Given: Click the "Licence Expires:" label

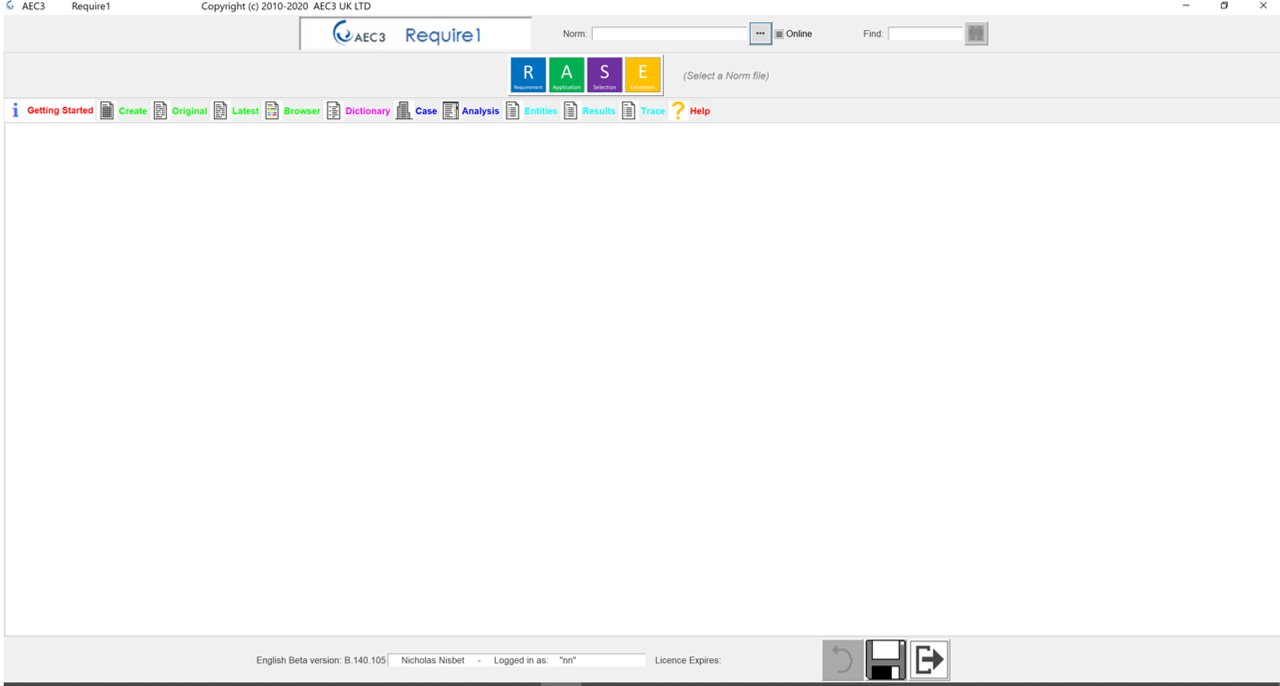Looking at the screenshot, I should [688, 660].
